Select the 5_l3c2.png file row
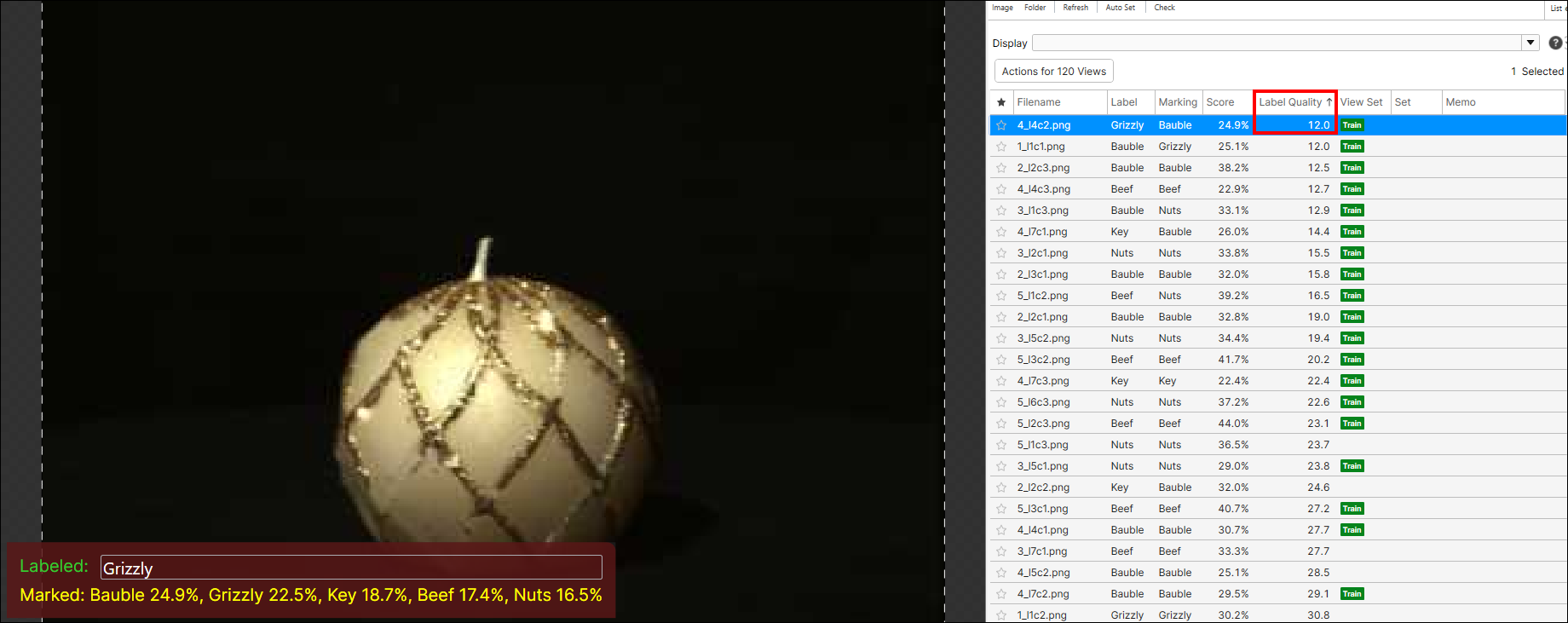 (x=1043, y=360)
